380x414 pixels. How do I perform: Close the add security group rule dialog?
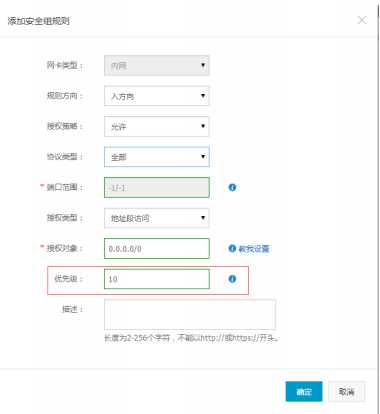[x=362, y=20]
